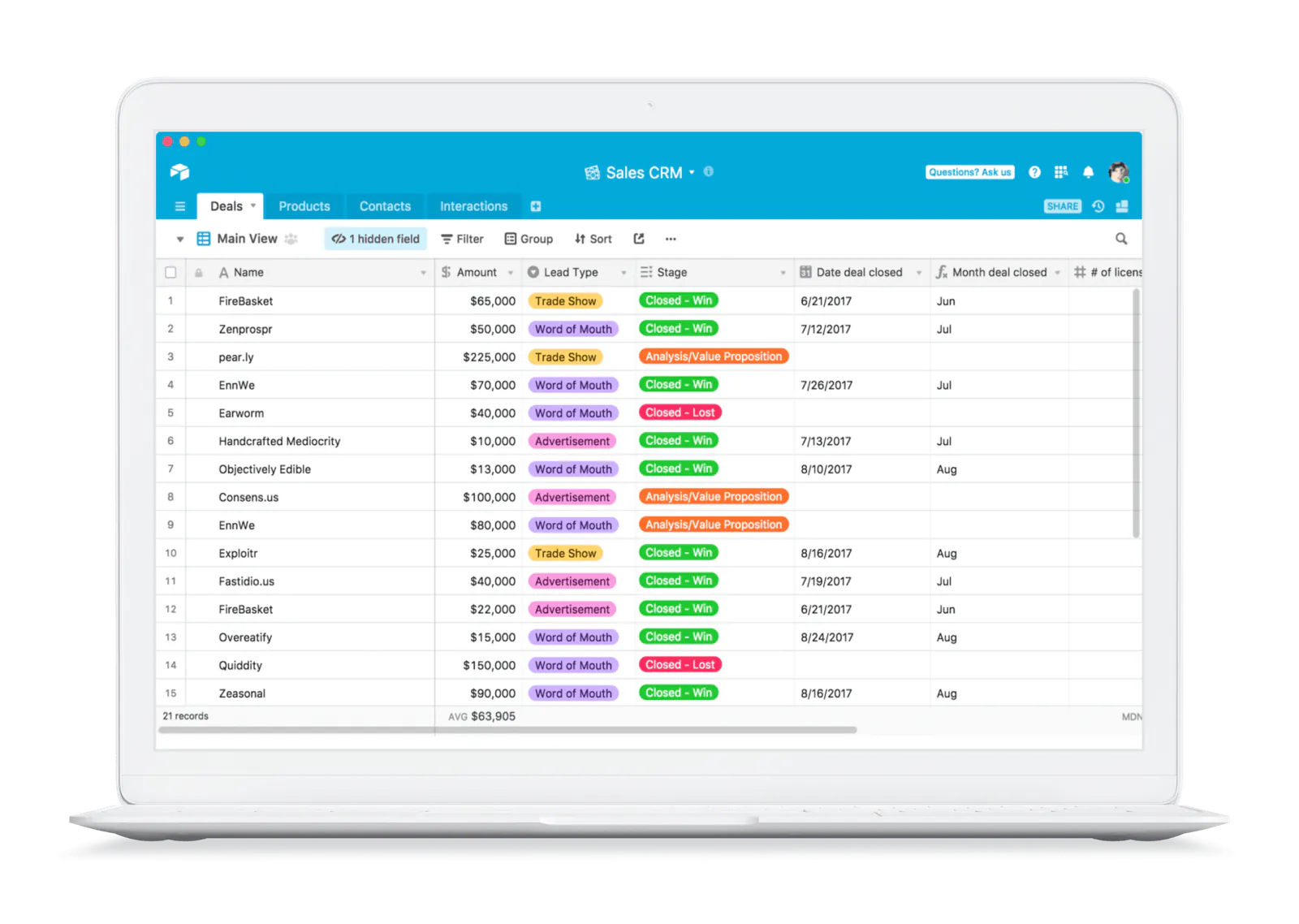
Task: Click the Questions? Ask us button
Action: click(970, 172)
